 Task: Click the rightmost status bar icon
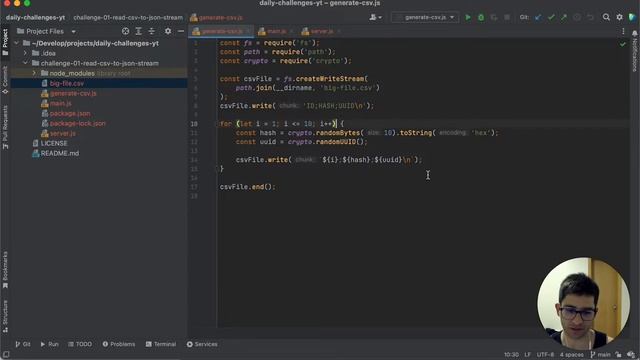point(631,354)
